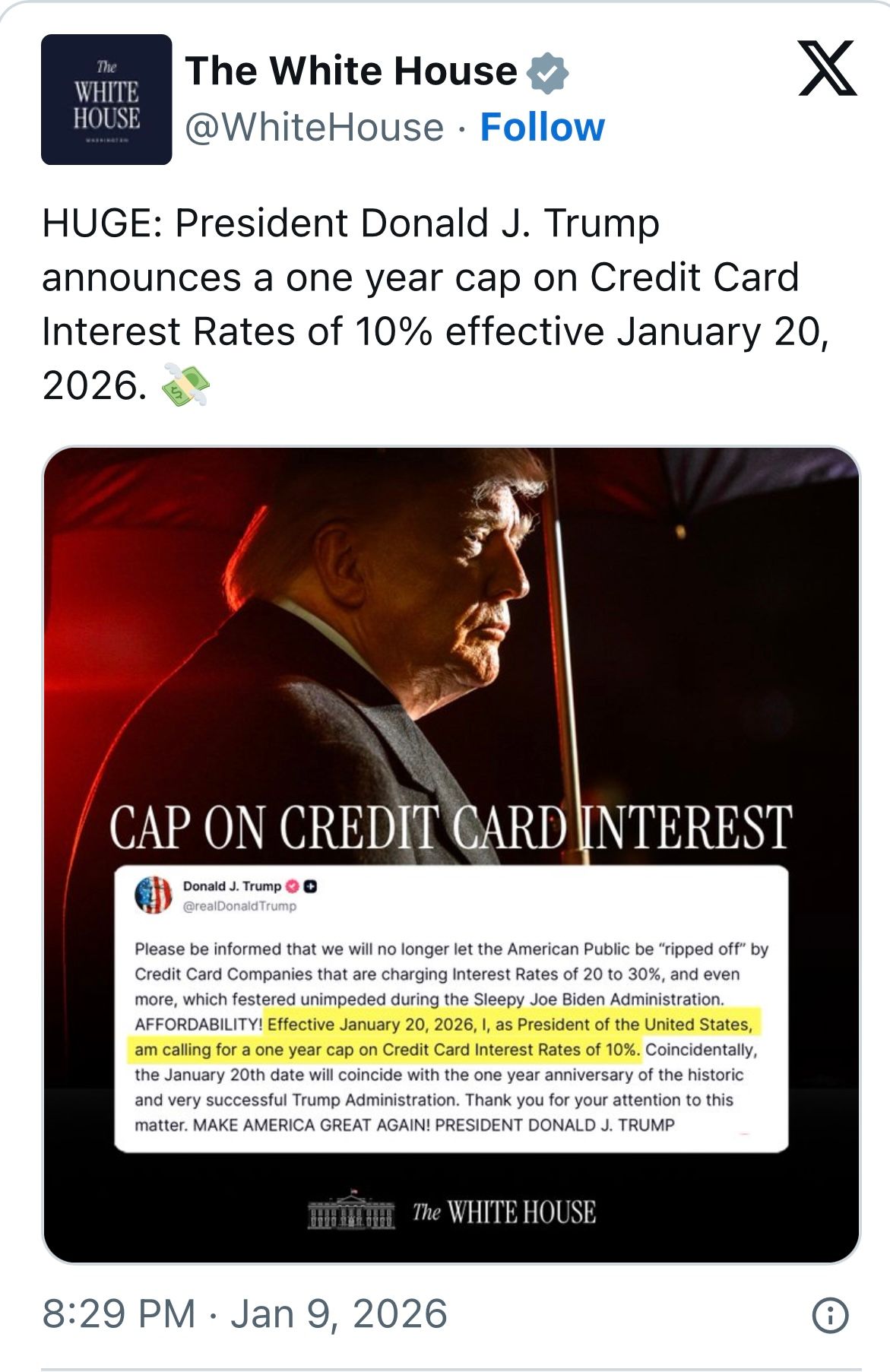Viewport: 890px width, 1372px height.
Task: Open the 8:29 PM · Jan 9, 2026 timestamp
Action: [245, 1314]
